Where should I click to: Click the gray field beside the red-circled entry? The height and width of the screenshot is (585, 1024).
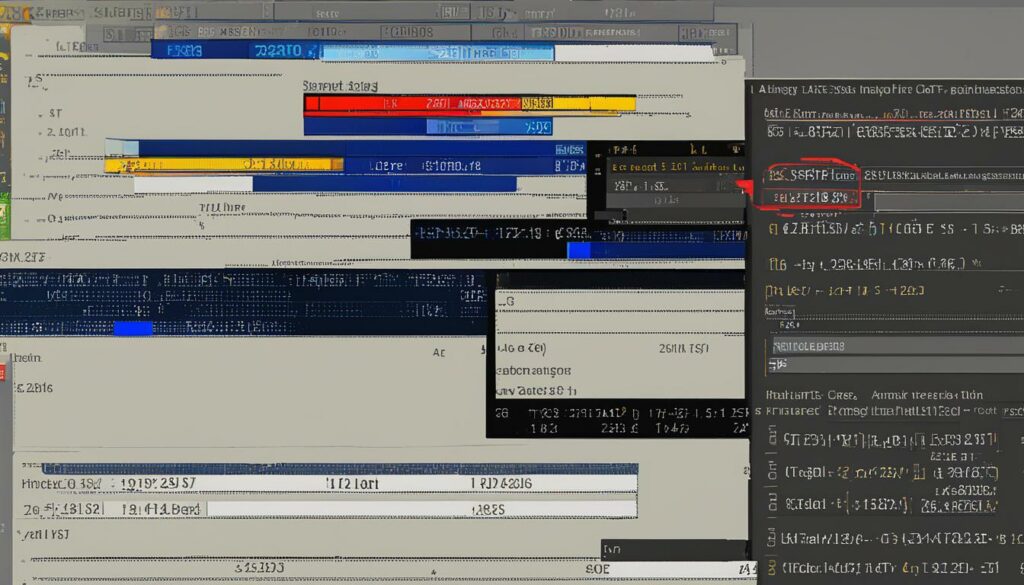(945, 202)
